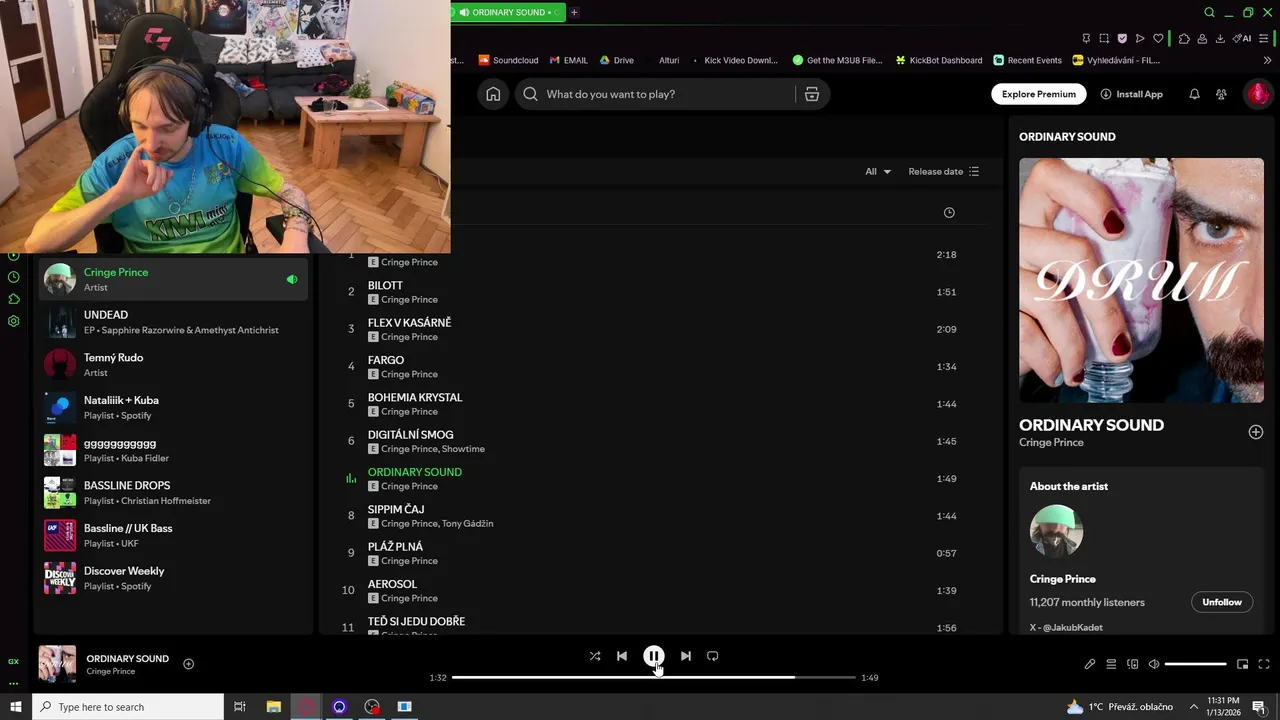1280x720 pixels.
Task: Open Temný Rudo artist in library
Action: coord(173,365)
